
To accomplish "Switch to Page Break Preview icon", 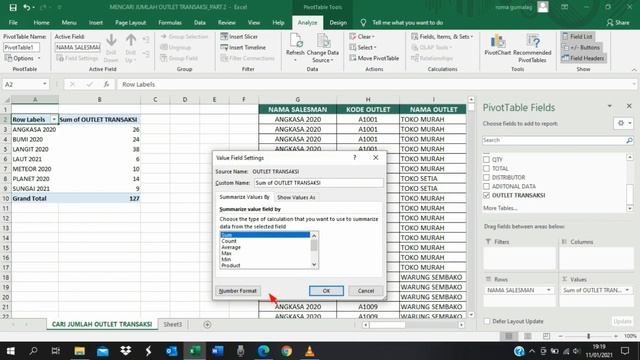I will (546, 336).
